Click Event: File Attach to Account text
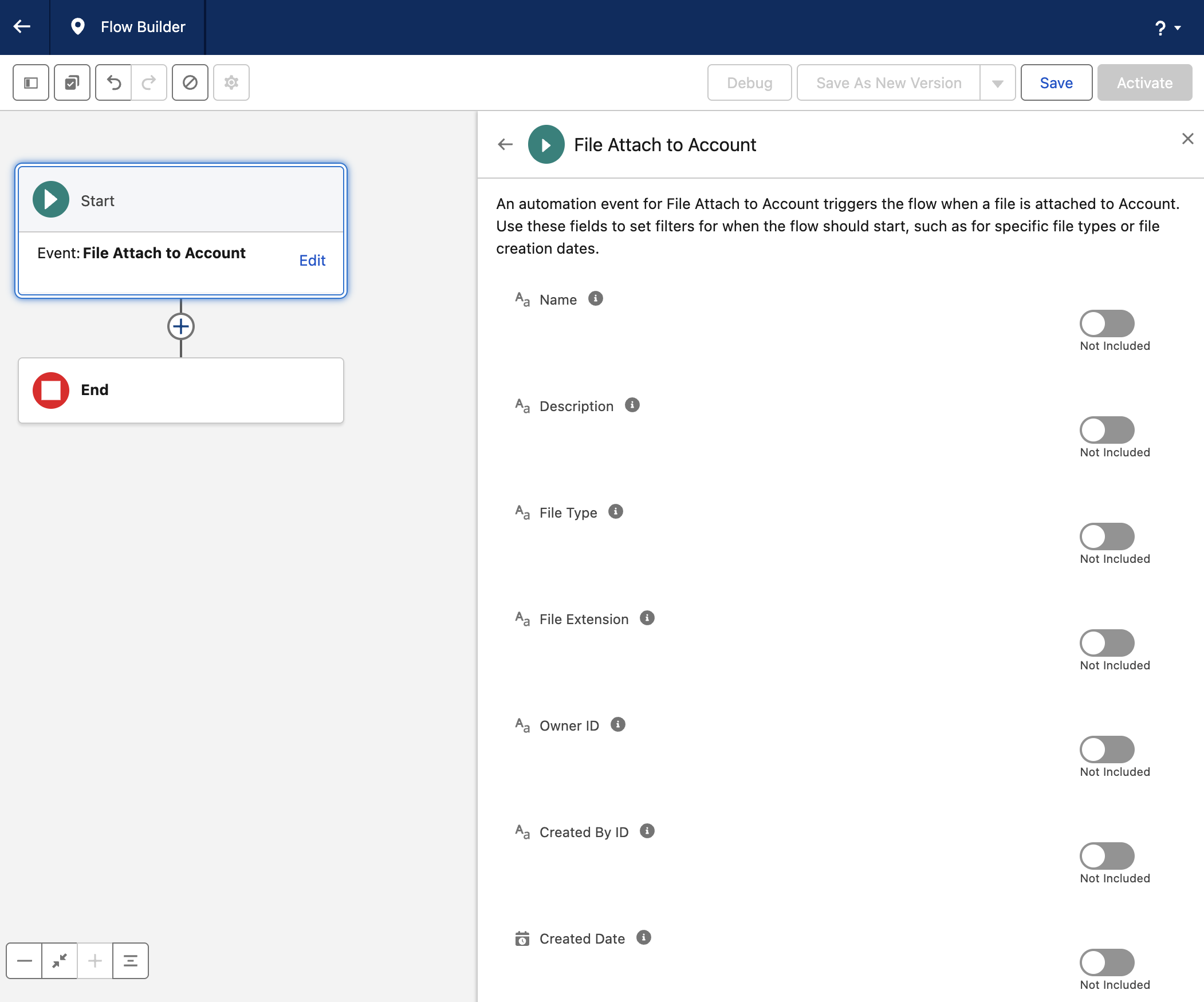Viewport: 1204px width, 1002px height. pyautogui.click(x=141, y=254)
